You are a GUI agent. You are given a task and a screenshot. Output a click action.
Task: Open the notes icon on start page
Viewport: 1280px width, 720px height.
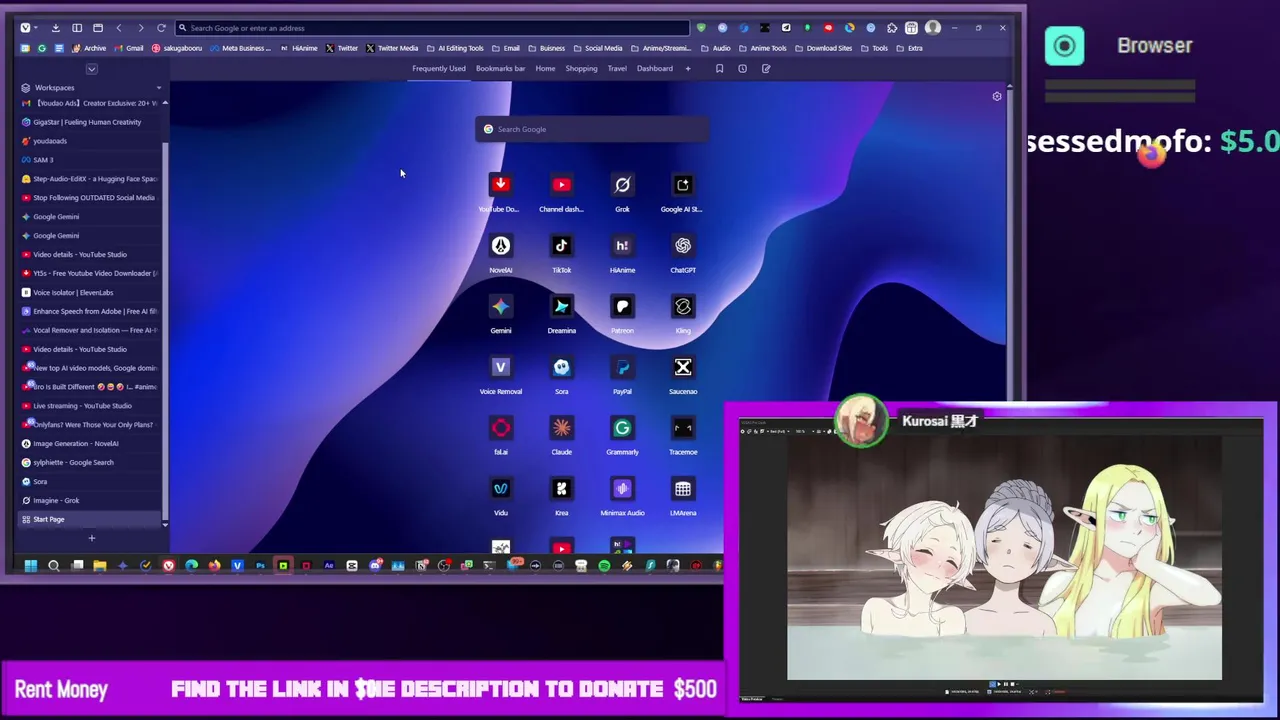click(x=766, y=69)
